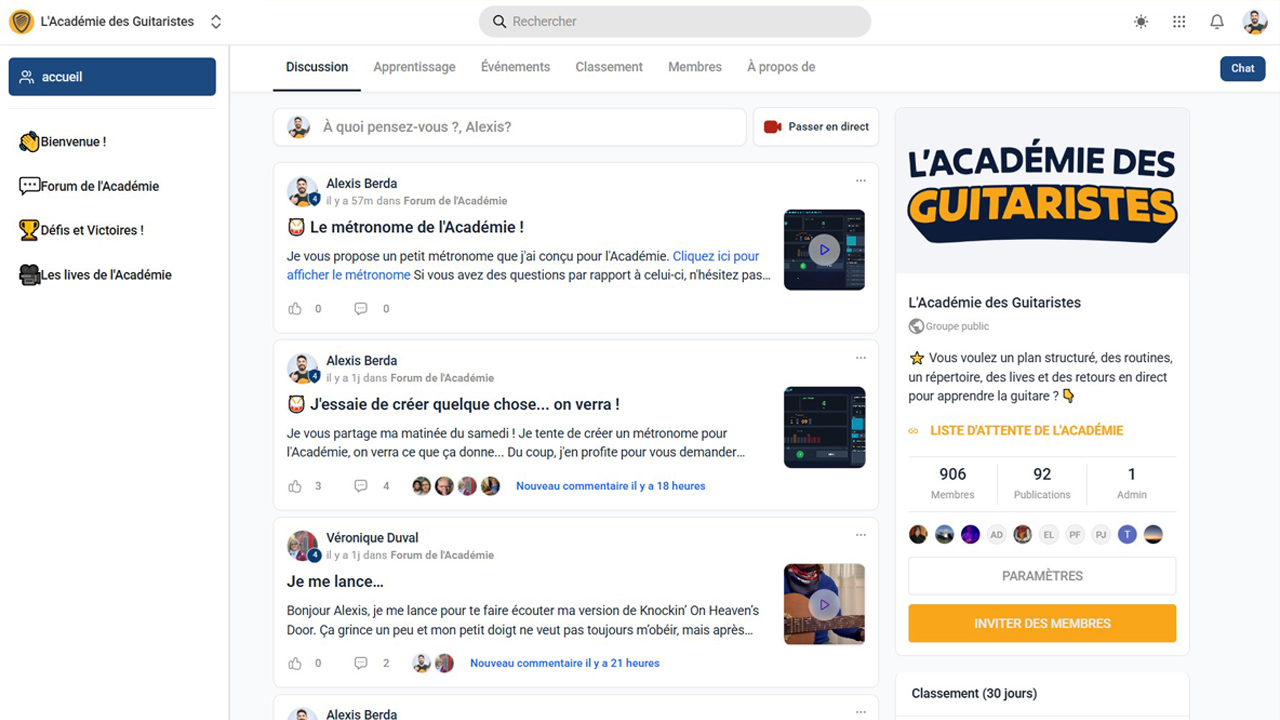This screenshot has width=1280, height=720.
Task: Play the video thumbnail in Je me lance post
Action: (x=824, y=604)
